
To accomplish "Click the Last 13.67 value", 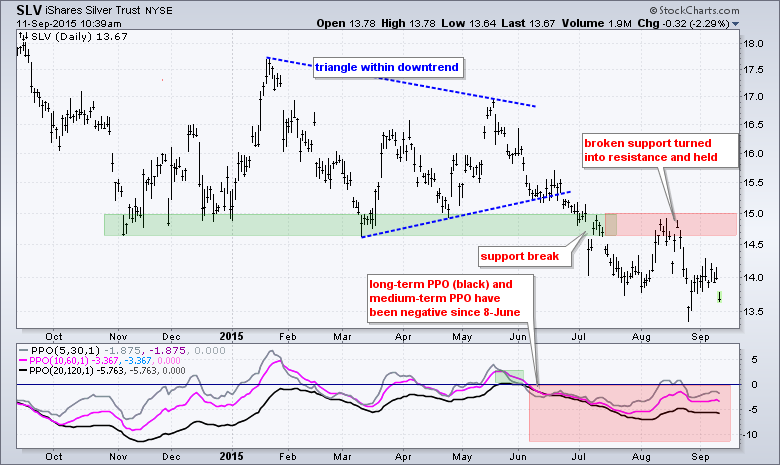I will [x=528, y=23].
